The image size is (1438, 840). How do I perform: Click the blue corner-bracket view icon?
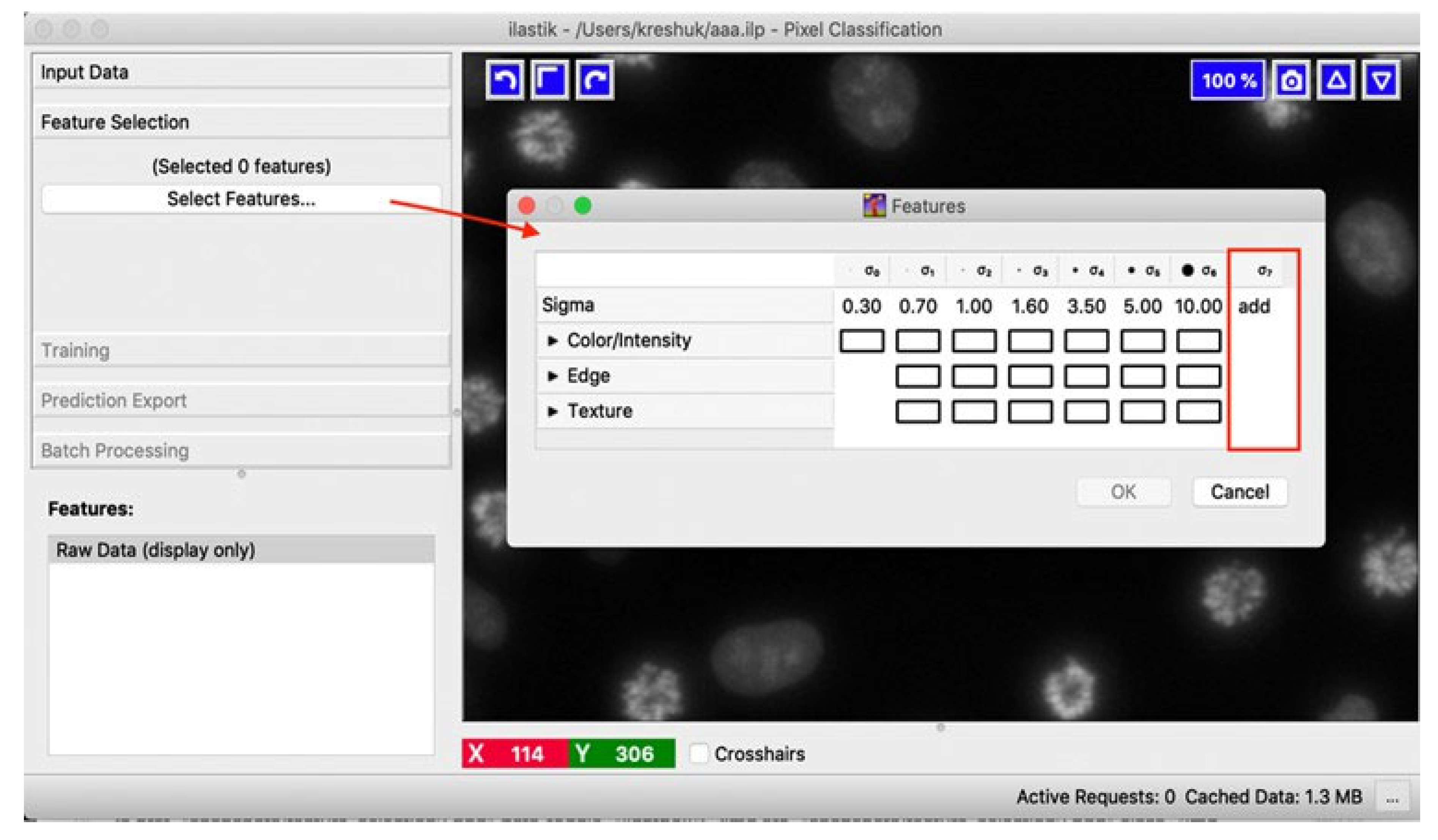[549, 80]
